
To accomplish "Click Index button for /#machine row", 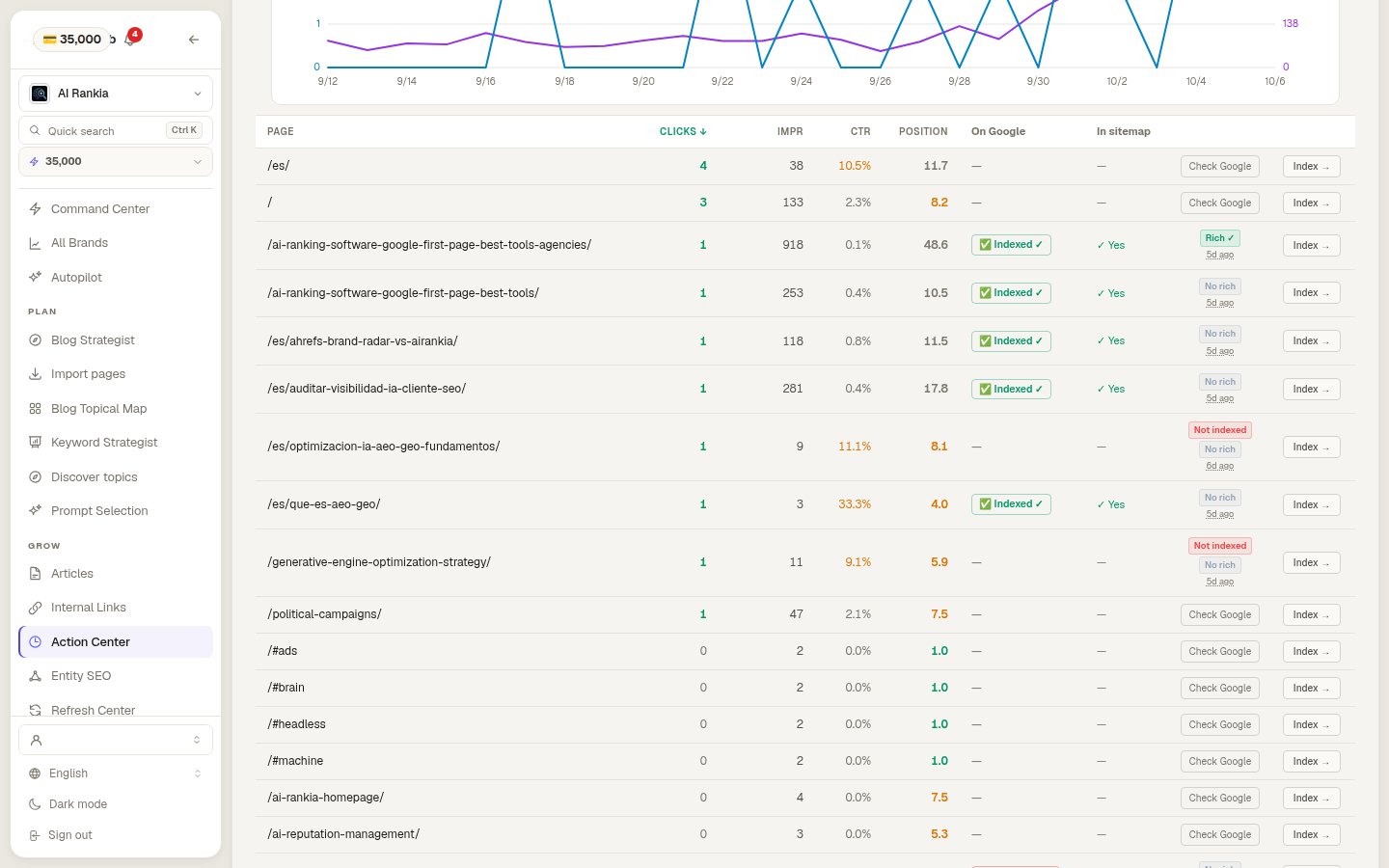I will point(1312,761).
